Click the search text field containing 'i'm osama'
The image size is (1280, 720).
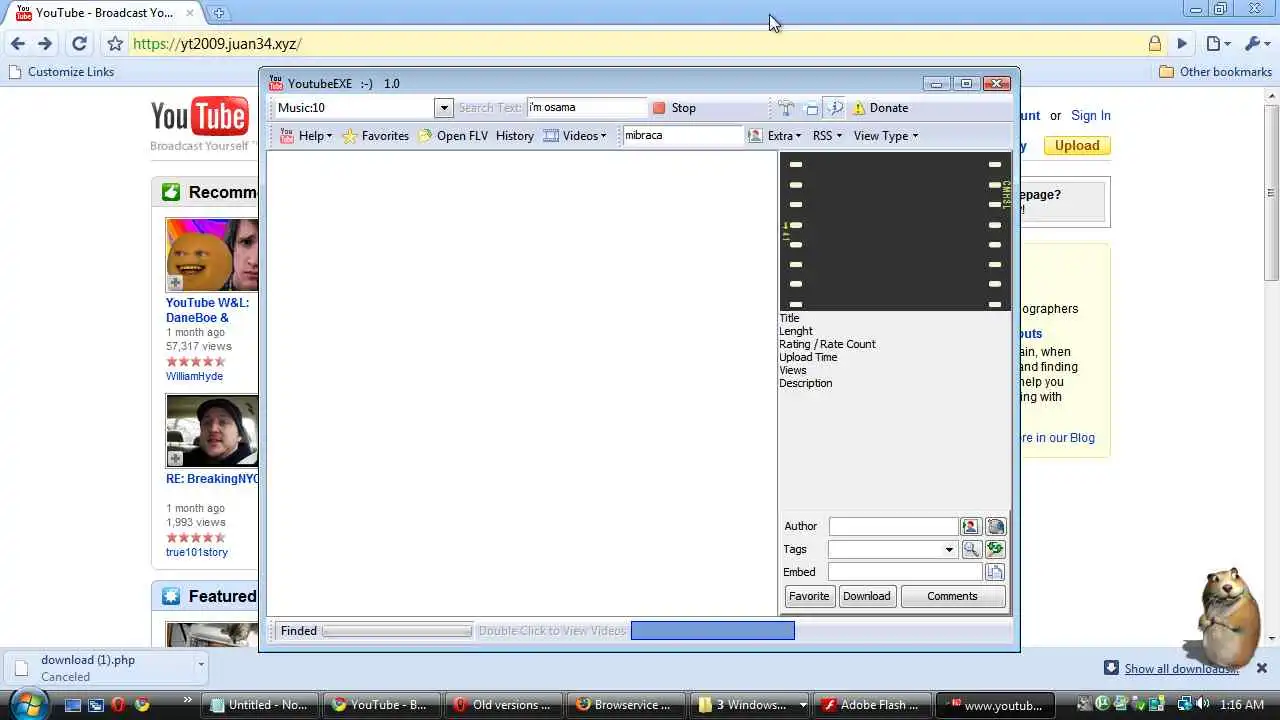(587, 108)
